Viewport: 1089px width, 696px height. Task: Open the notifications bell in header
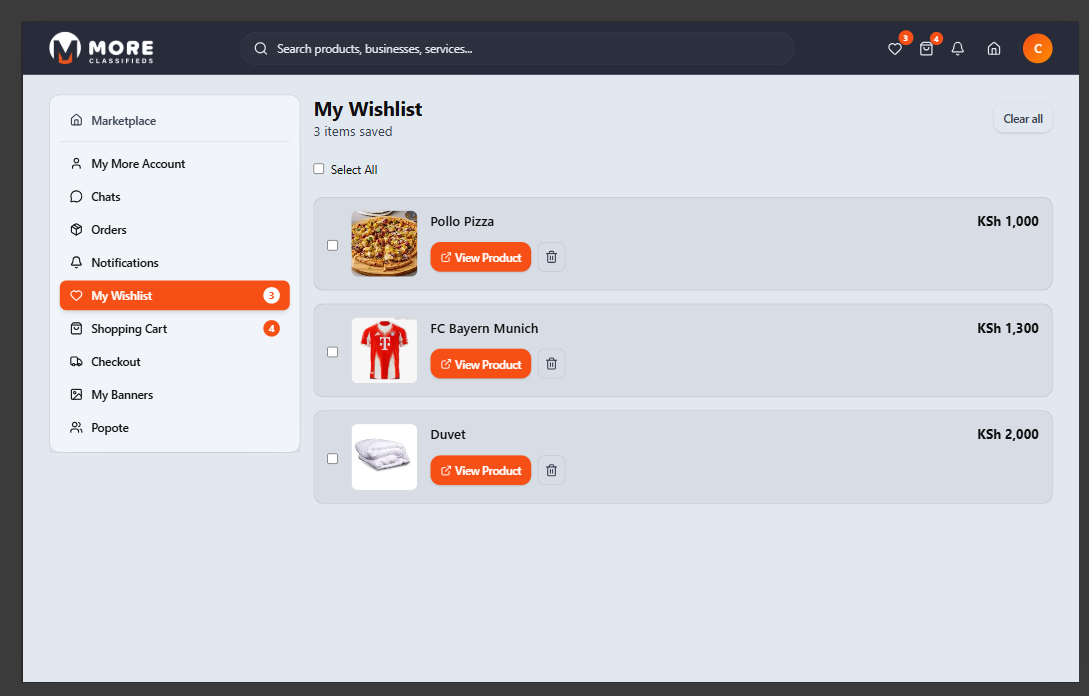pos(958,48)
